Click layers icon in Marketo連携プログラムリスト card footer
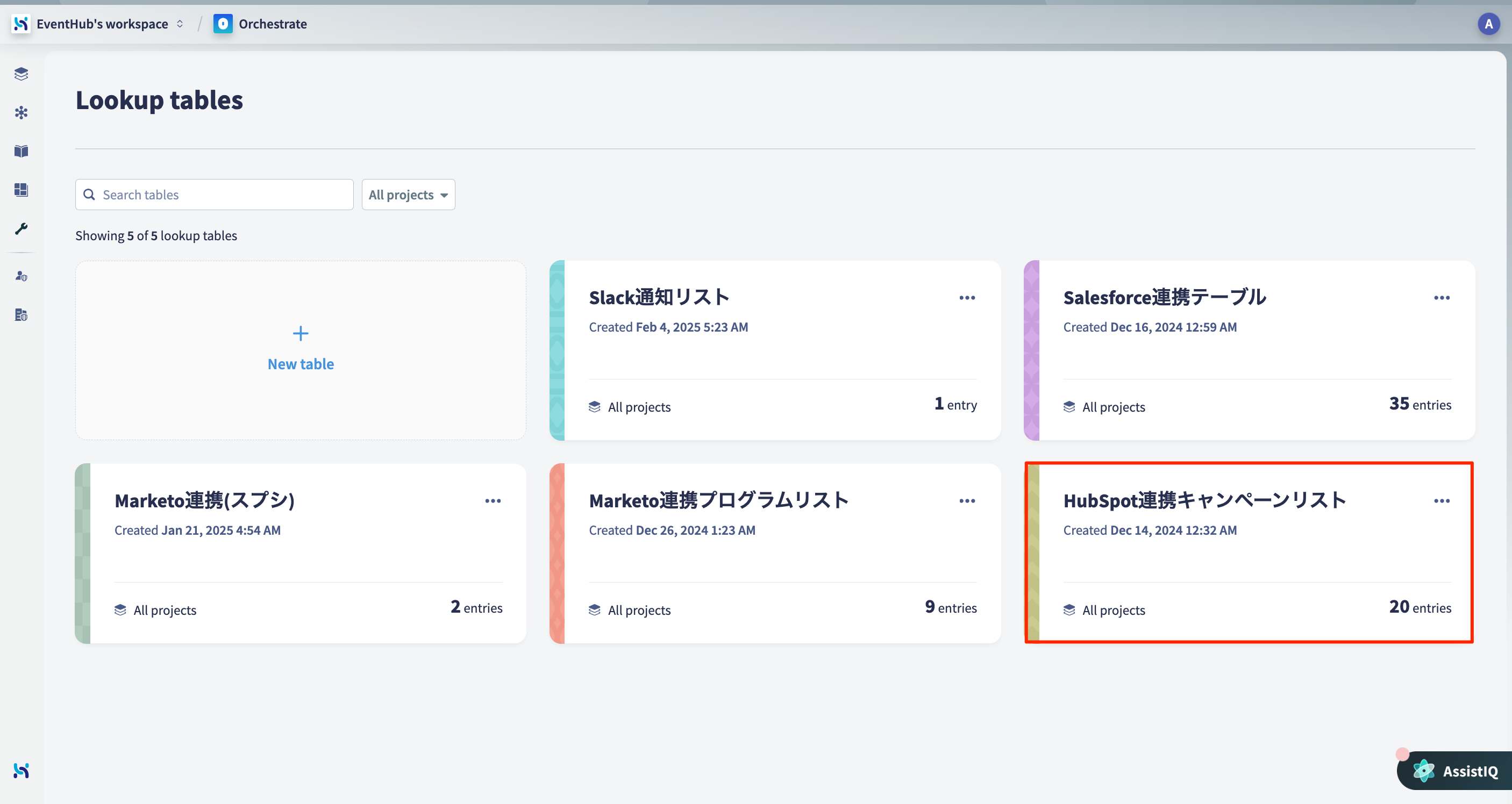Viewport: 1512px width, 804px height. point(595,610)
